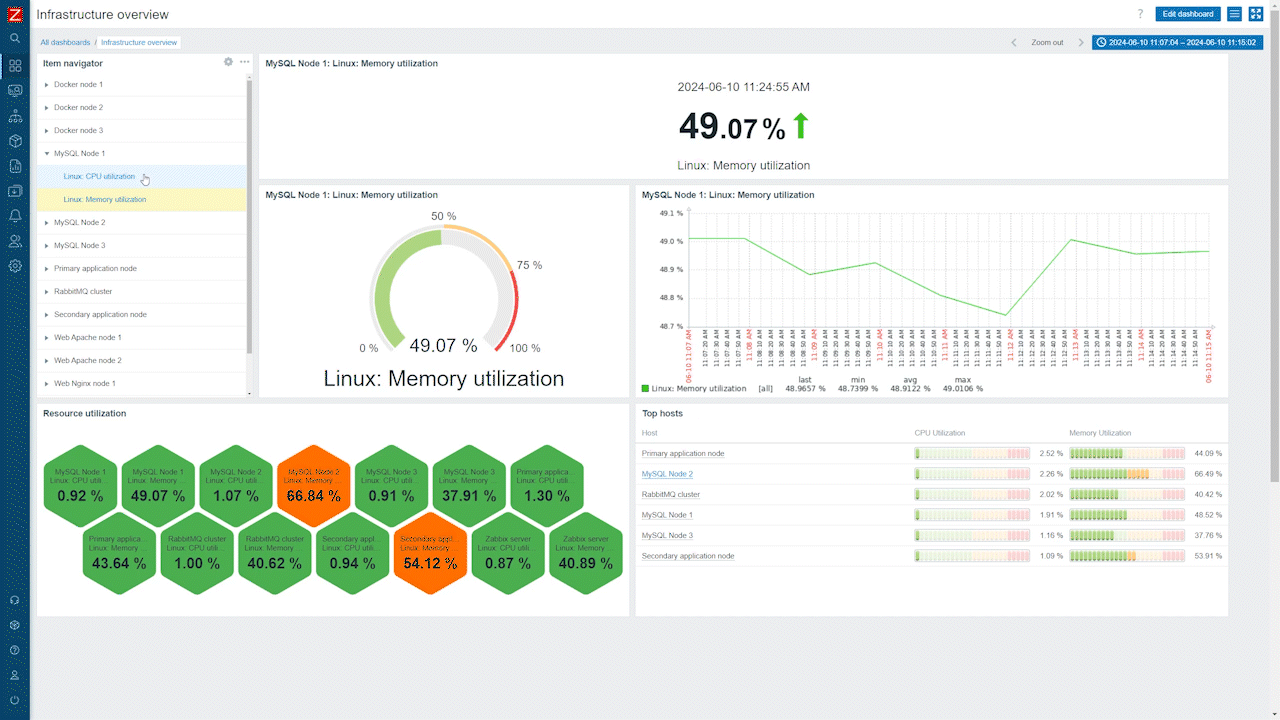The image size is (1280, 720).
Task: Open the MySQL Node 2 link in Top hosts
Action: click(667, 474)
